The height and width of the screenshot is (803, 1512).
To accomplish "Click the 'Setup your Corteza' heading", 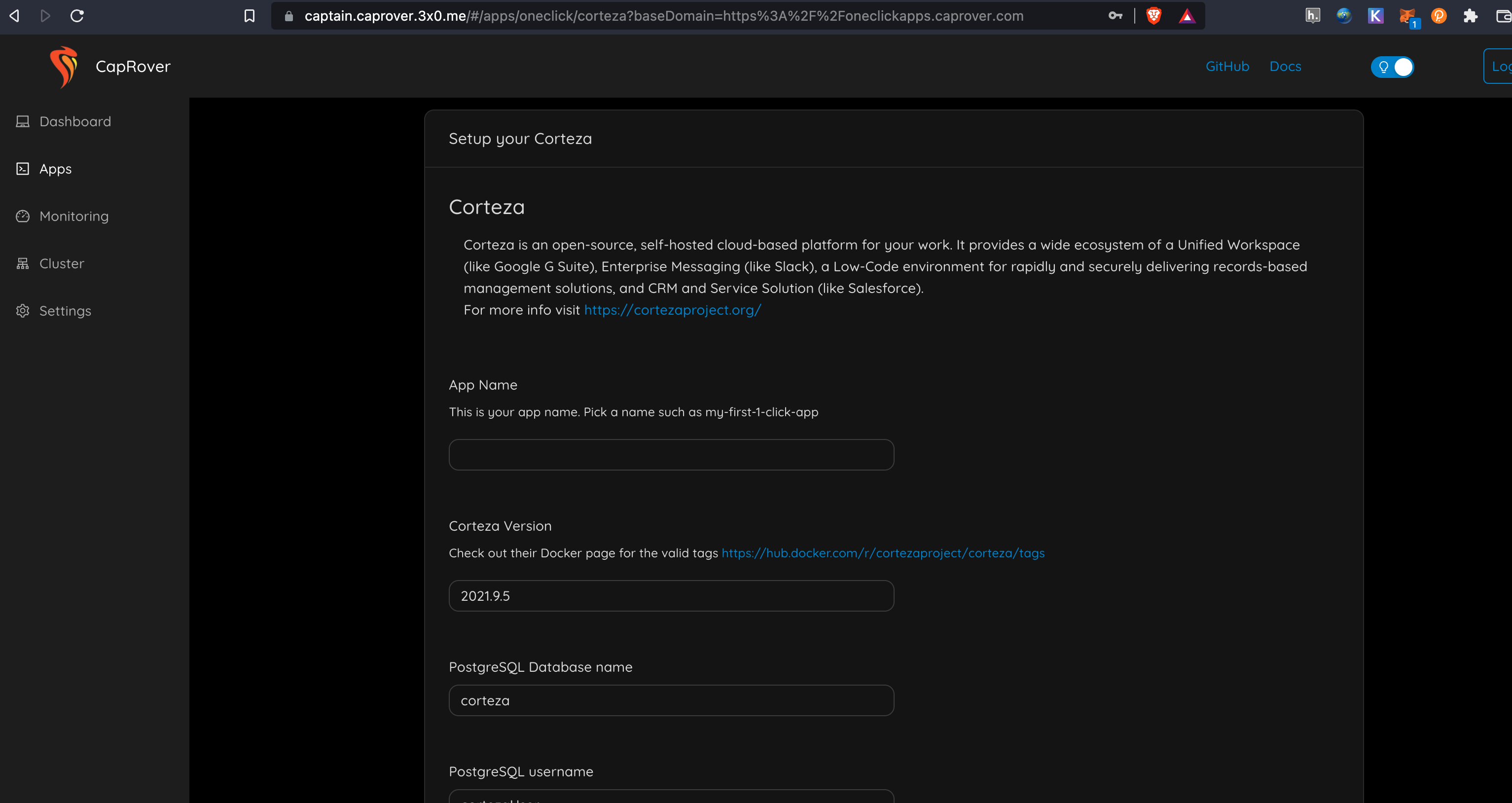I will 521,139.
